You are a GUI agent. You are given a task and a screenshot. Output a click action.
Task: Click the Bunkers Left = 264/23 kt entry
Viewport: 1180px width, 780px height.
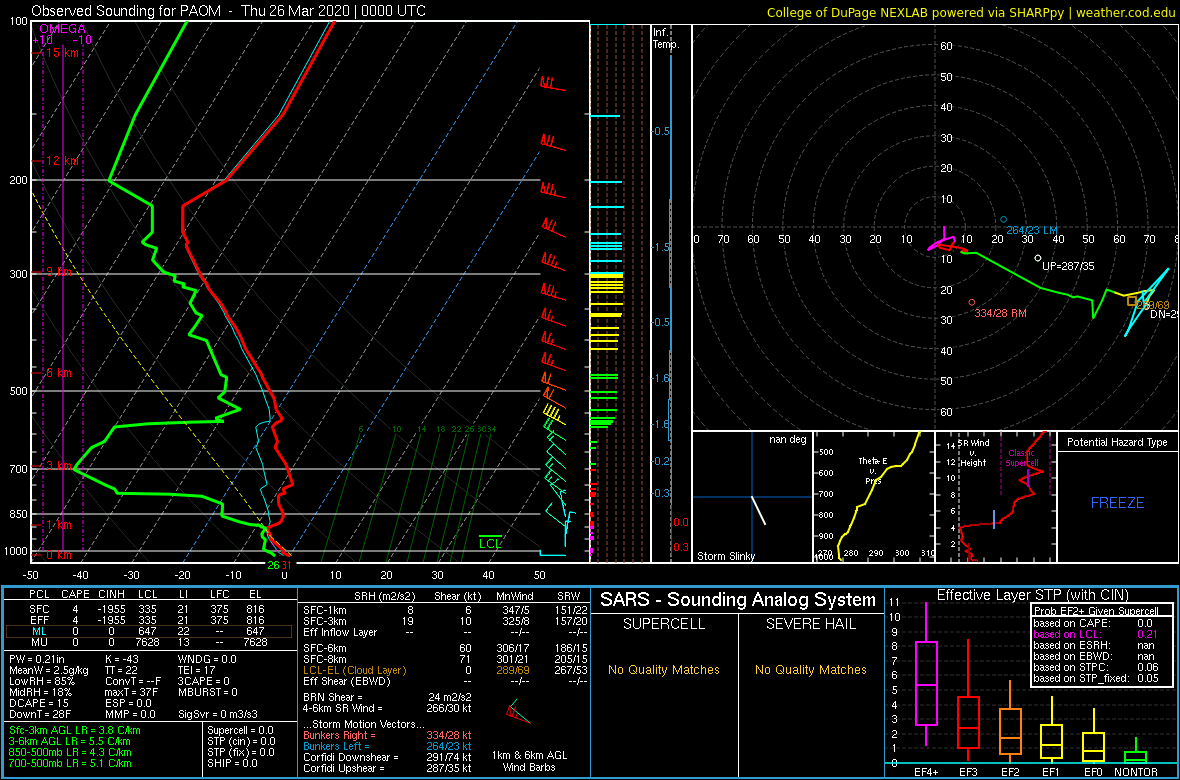387,746
